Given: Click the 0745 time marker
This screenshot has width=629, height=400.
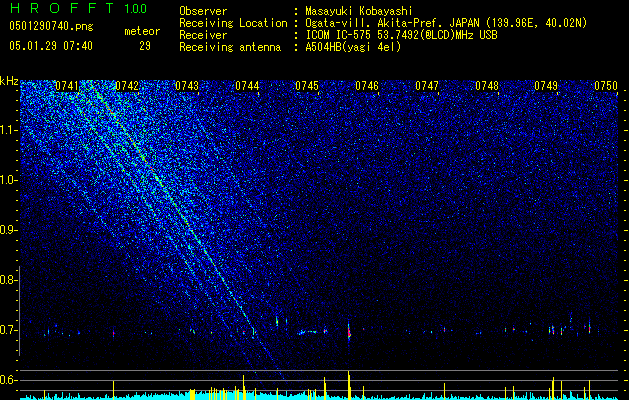Looking at the screenshot, I should (x=307, y=86).
